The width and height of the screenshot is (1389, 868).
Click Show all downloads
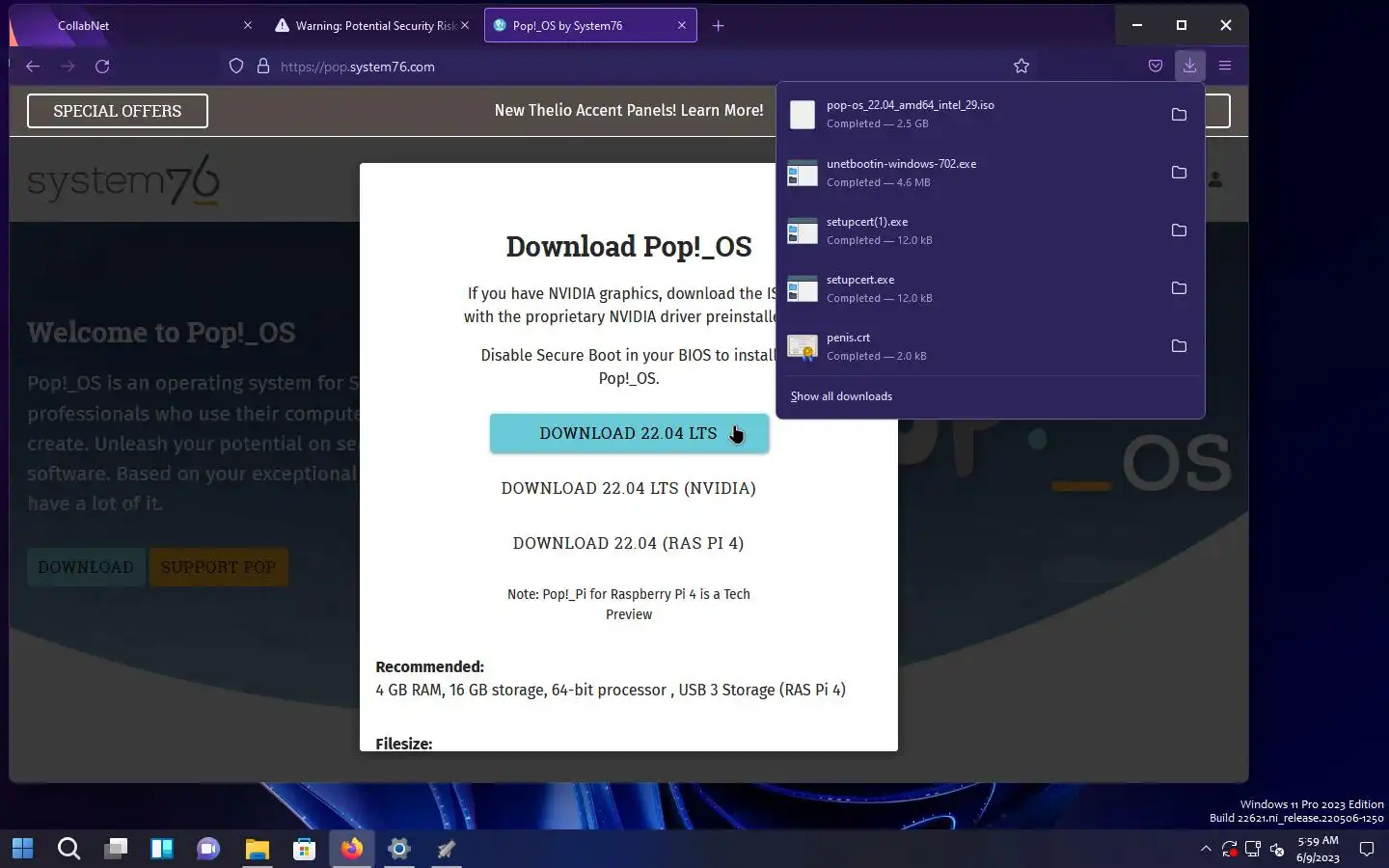click(x=841, y=396)
